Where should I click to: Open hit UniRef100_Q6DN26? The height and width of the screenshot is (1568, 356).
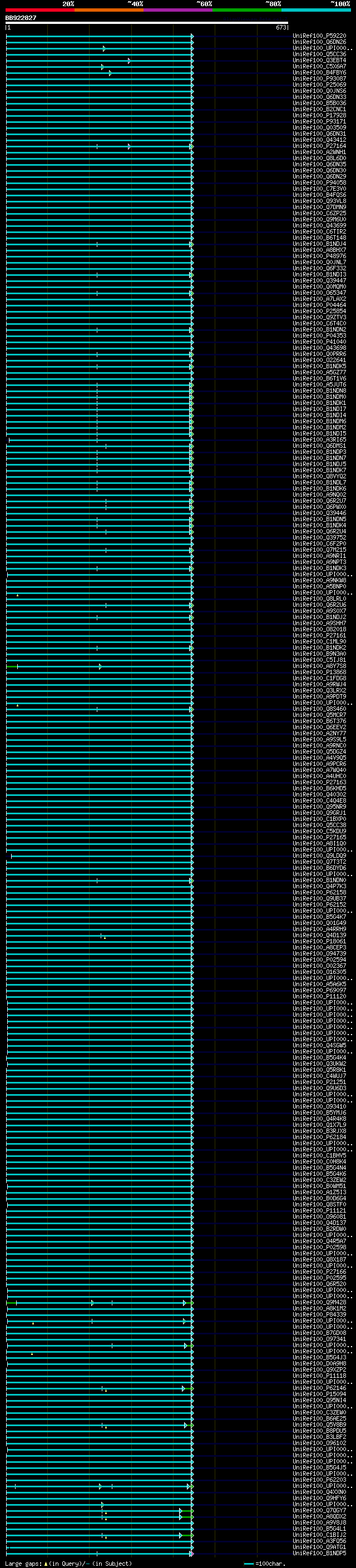pos(319,42)
